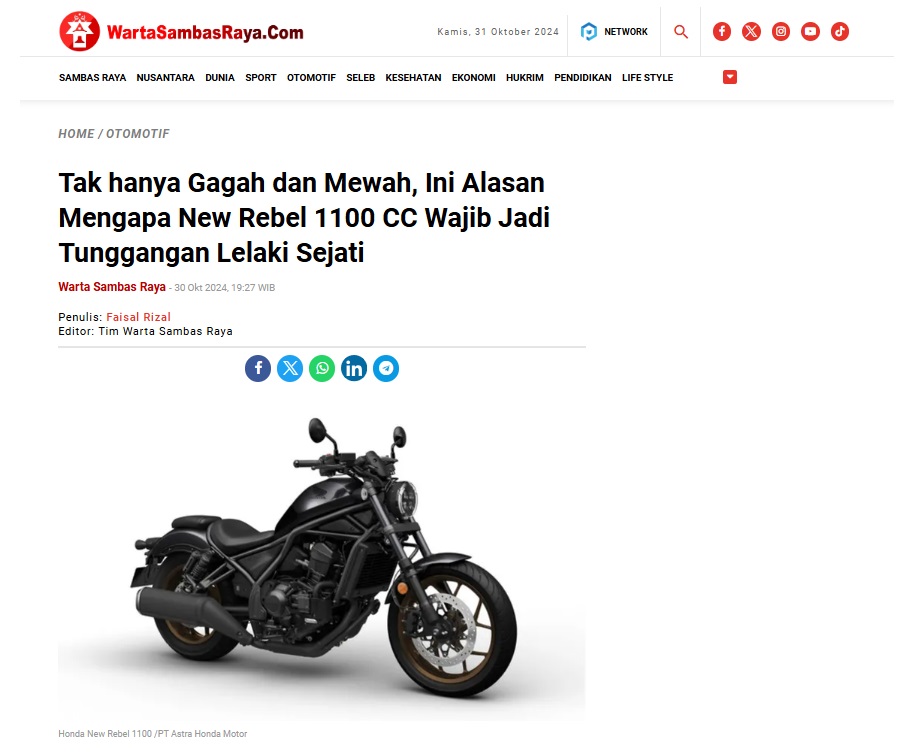Screen dimensions: 904x752
Task: Share article on Facebook
Action: (258, 368)
